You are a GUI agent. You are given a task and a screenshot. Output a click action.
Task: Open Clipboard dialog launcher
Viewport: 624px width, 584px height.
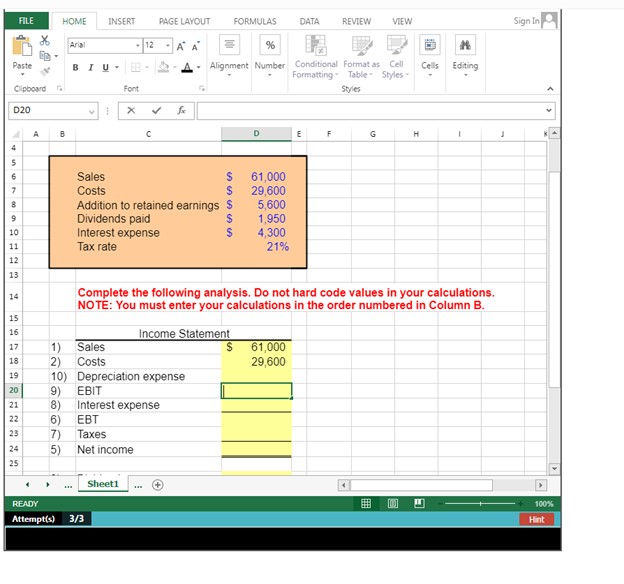pos(60,88)
